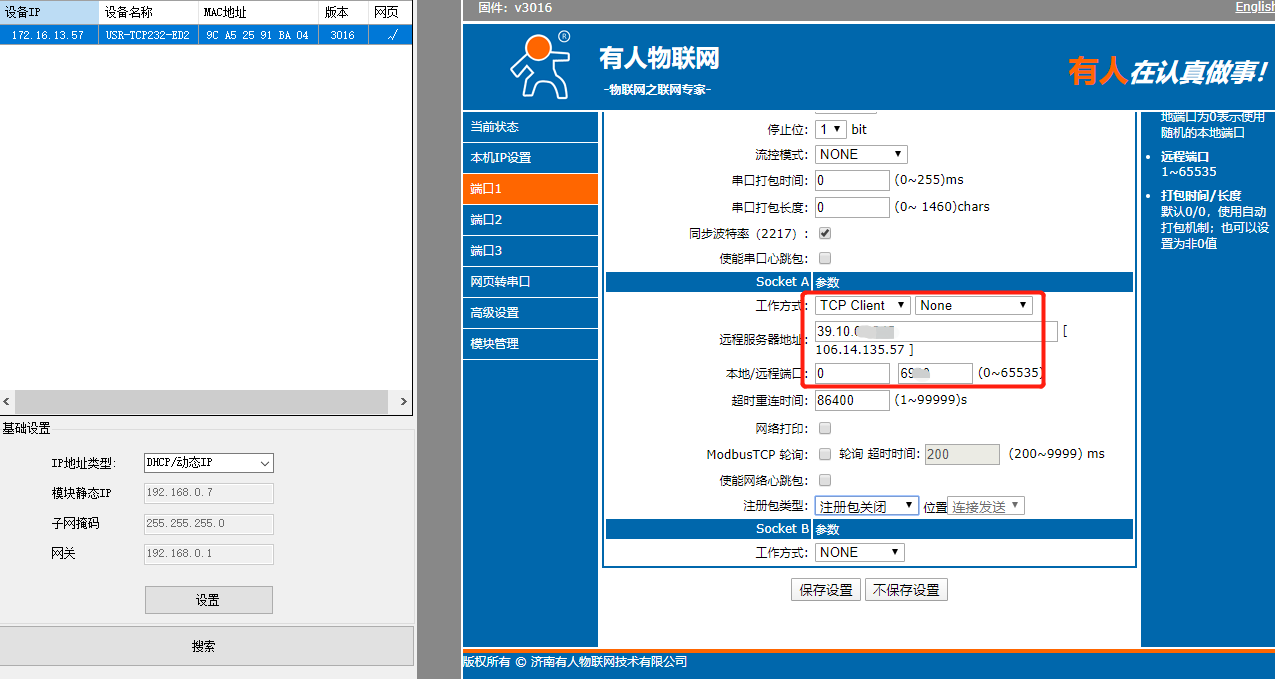The width and height of the screenshot is (1275, 679).
Task: Expand the 流控模式 NONE dropdown
Action: pos(861,154)
